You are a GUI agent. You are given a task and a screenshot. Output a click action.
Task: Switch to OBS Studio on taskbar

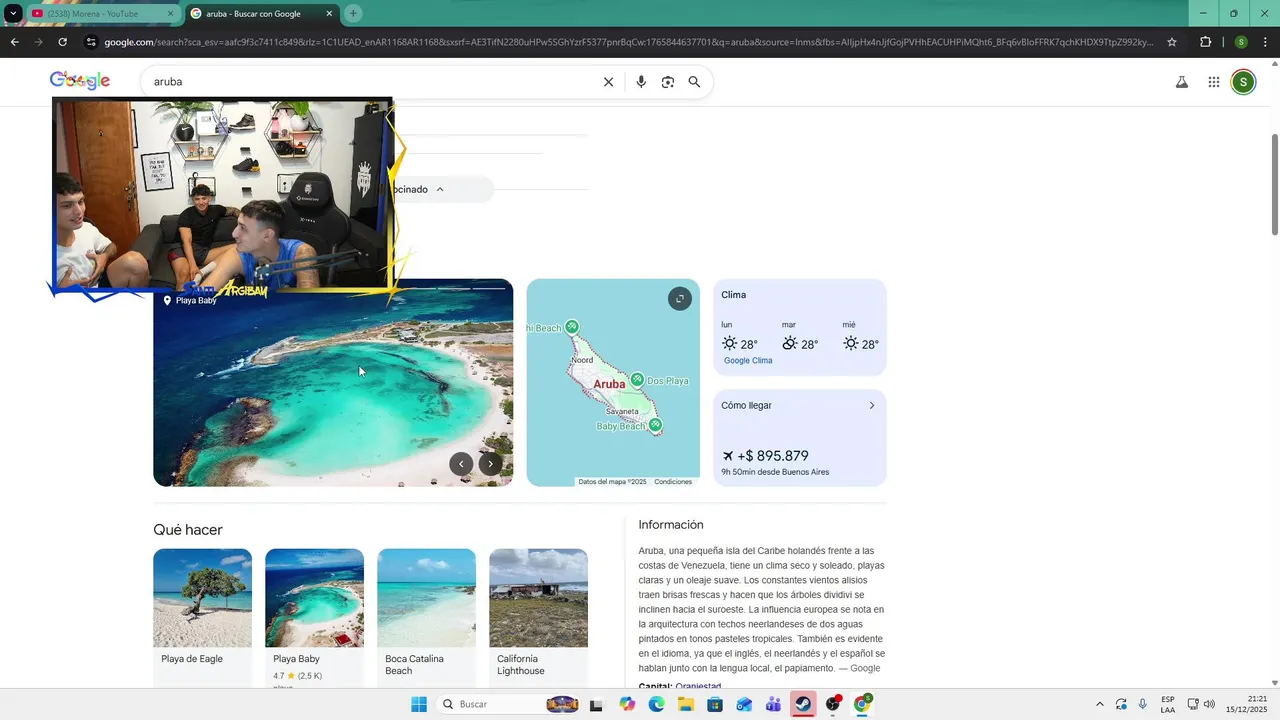(x=833, y=704)
